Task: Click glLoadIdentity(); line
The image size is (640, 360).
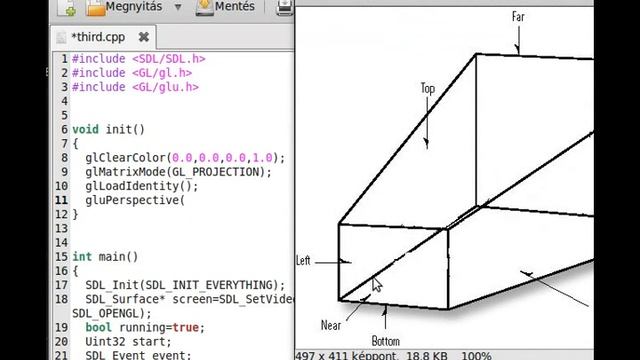Action: pos(142,186)
